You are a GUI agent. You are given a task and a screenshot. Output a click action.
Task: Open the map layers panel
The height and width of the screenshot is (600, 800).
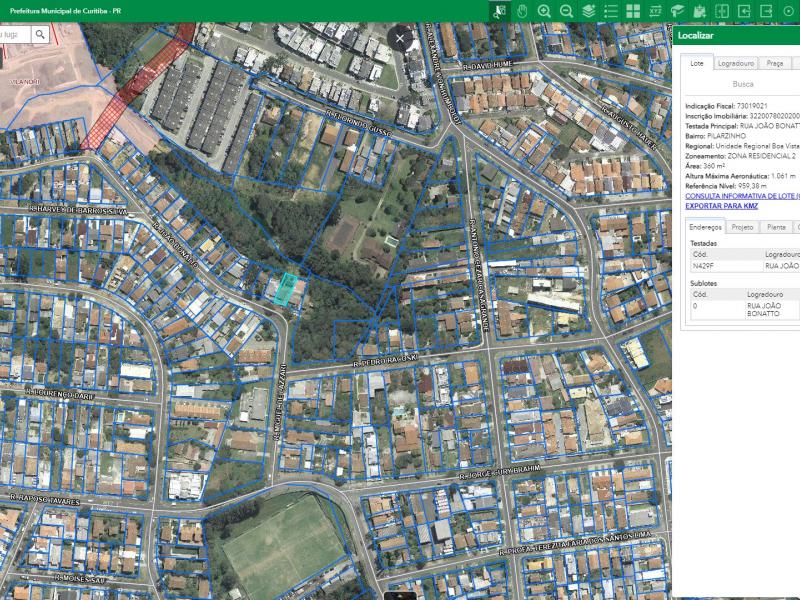pyautogui.click(x=589, y=10)
